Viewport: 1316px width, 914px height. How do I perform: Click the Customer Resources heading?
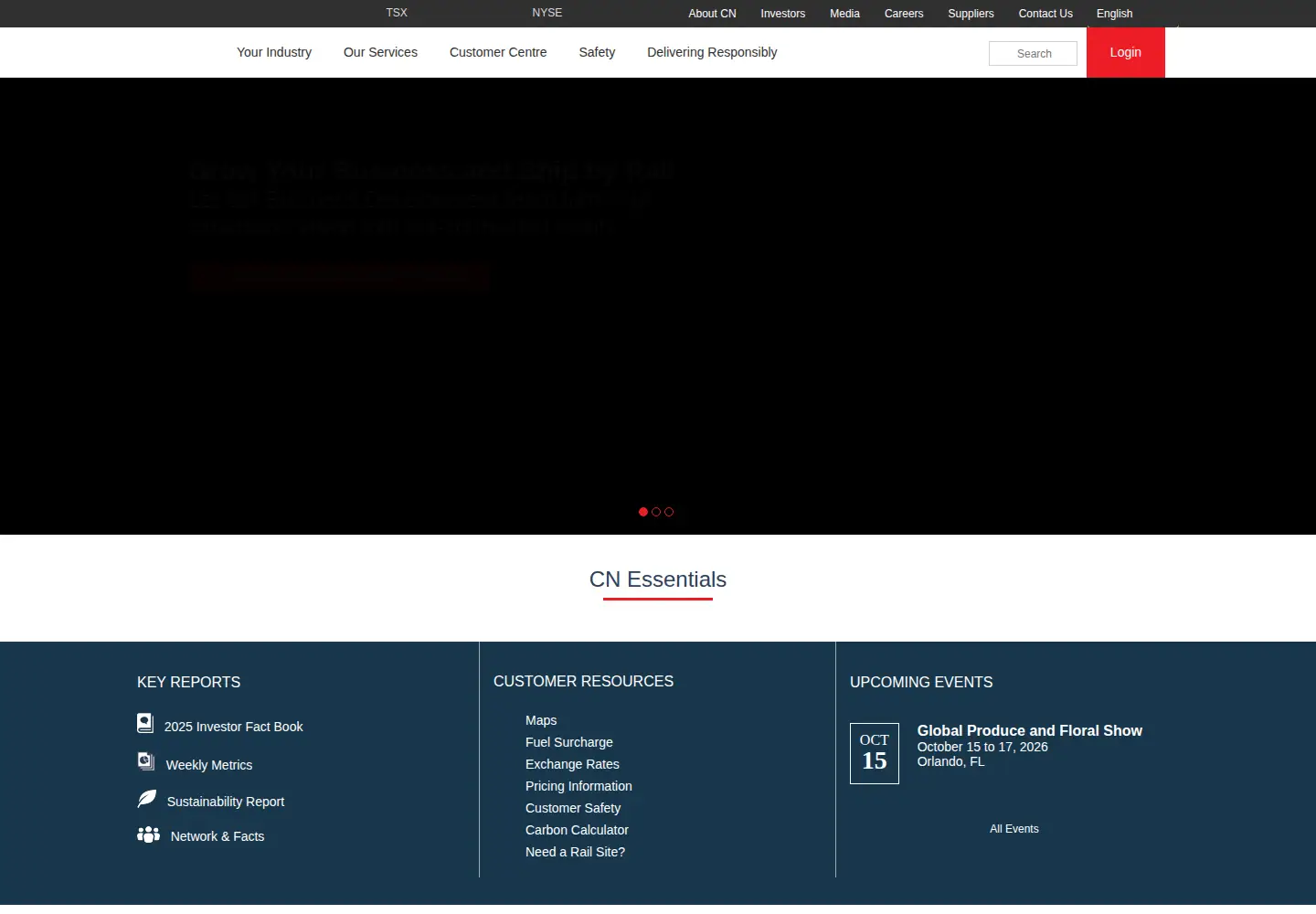coord(583,681)
